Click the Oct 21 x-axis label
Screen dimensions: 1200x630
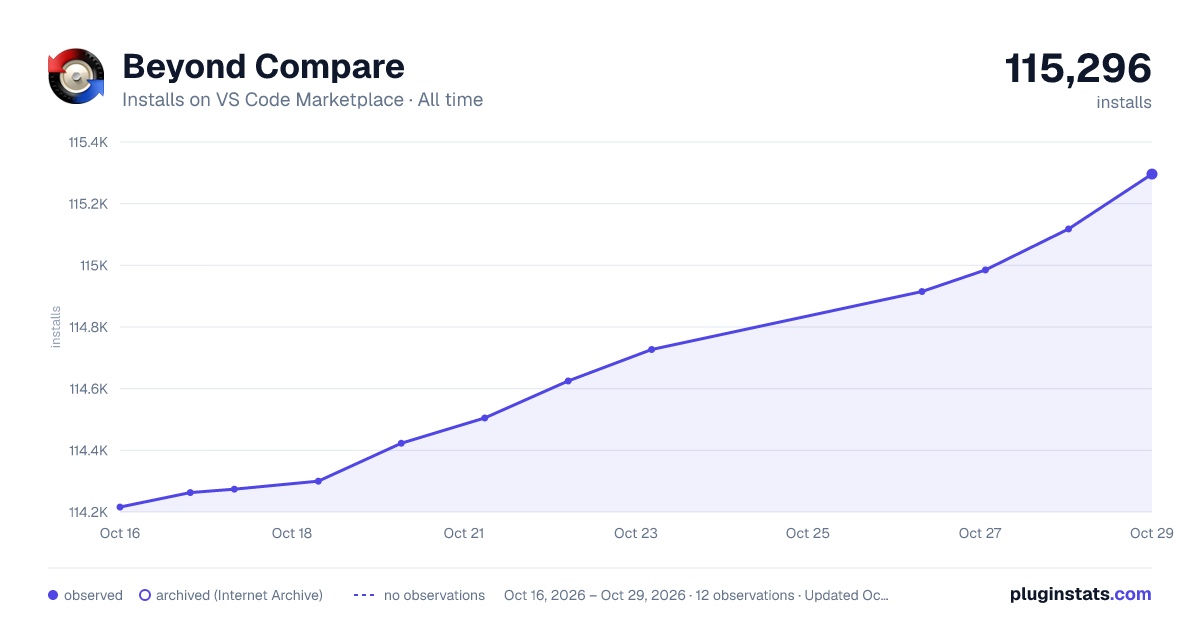464,533
